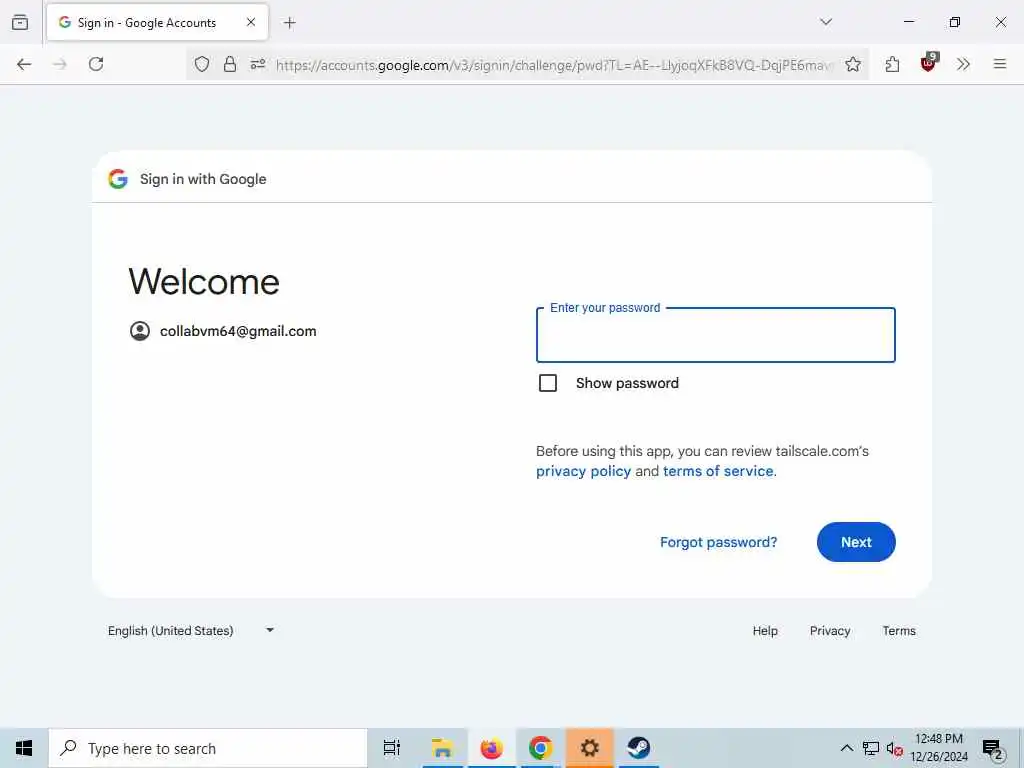This screenshot has height=768, width=1024.
Task: Show more tools overflow chevron
Action: pyautogui.click(x=963, y=64)
